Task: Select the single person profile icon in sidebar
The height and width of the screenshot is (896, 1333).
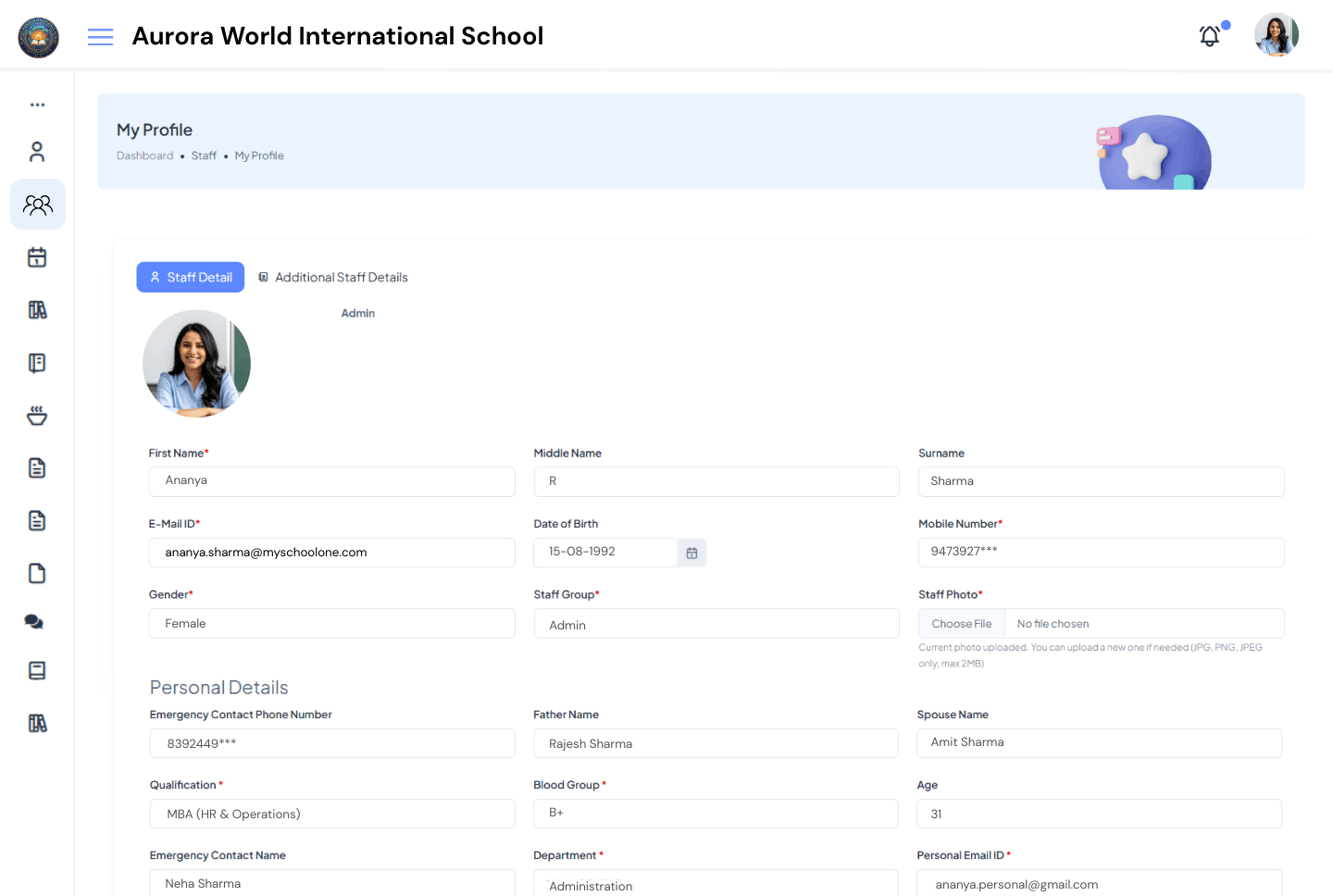Action: click(x=37, y=151)
